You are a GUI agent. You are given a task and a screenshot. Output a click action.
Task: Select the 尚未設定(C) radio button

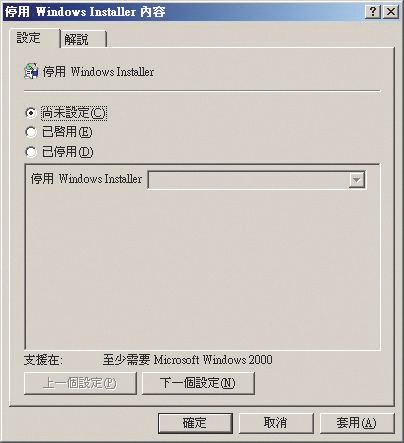point(31,113)
